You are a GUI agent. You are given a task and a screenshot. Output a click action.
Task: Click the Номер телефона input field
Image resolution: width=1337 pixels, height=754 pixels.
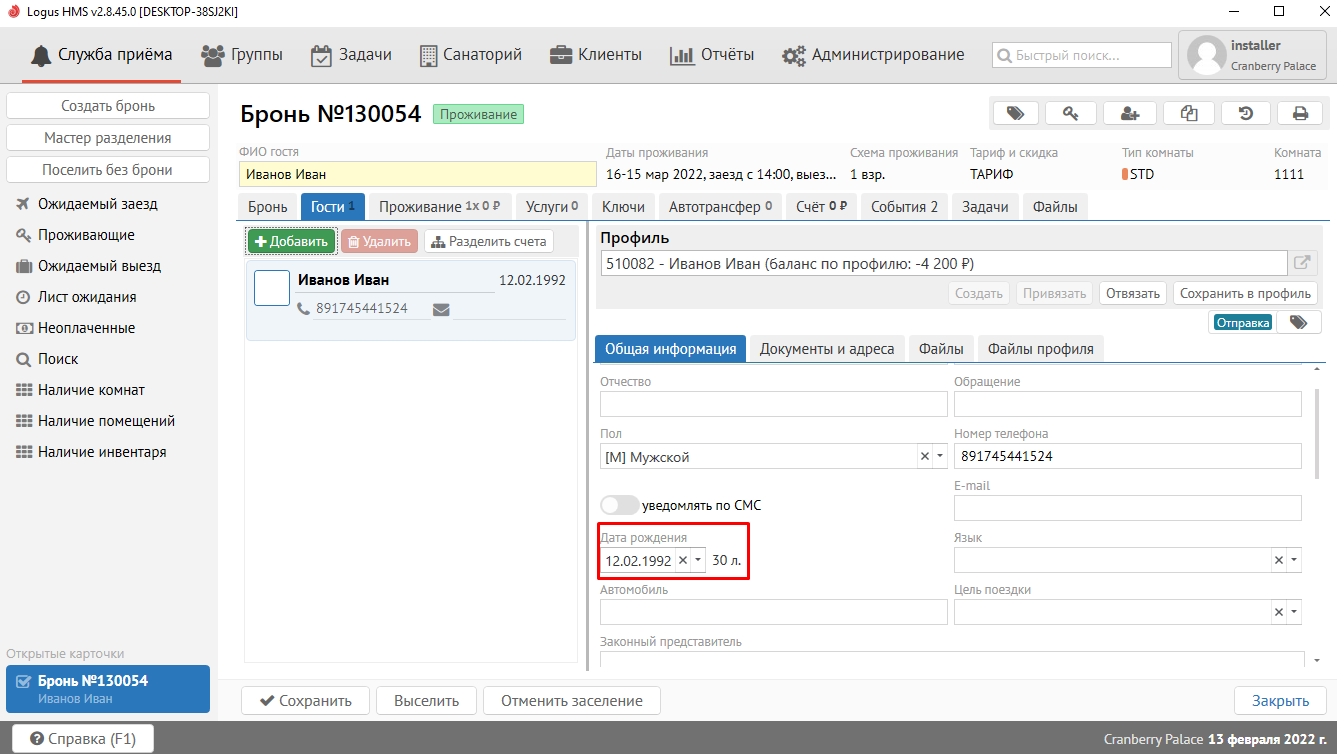[x=1127, y=457]
